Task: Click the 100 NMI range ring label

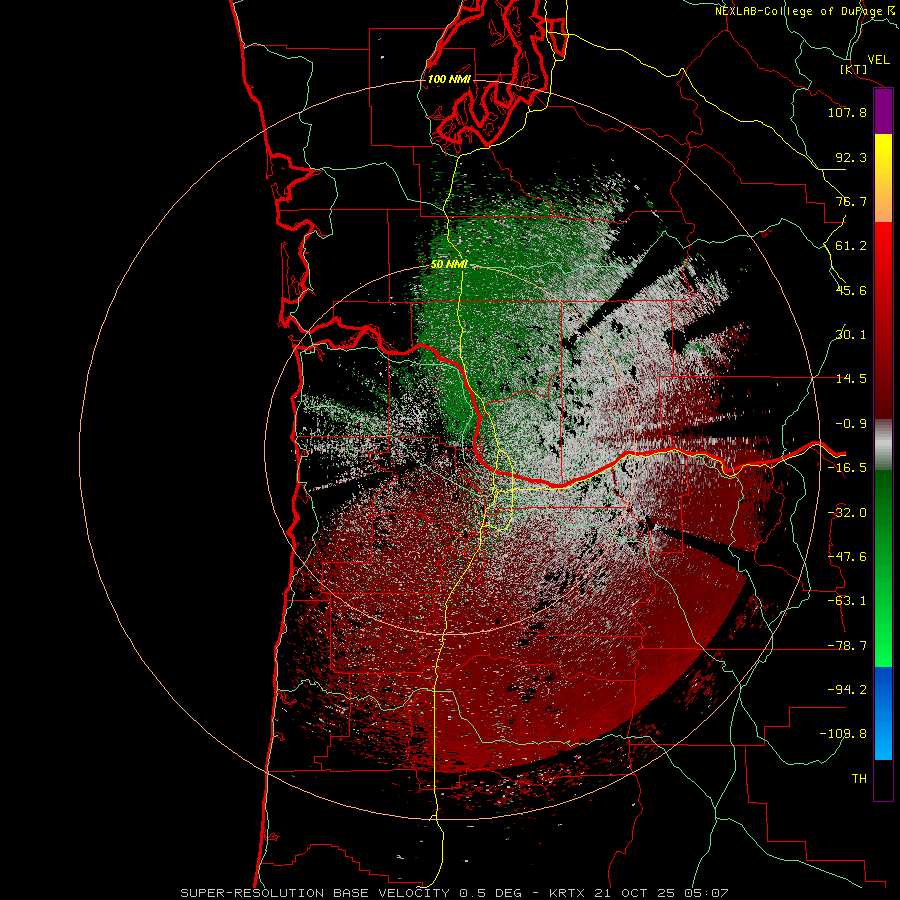Action: point(449,79)
